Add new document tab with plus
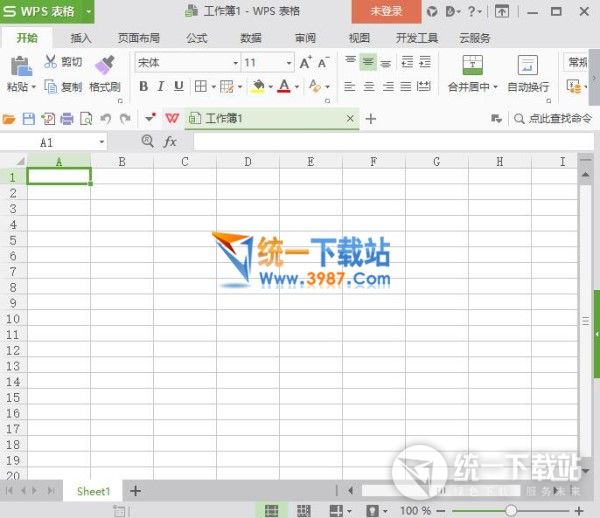The width and height of the screenshot is (600, 518). tap(370, 119)
